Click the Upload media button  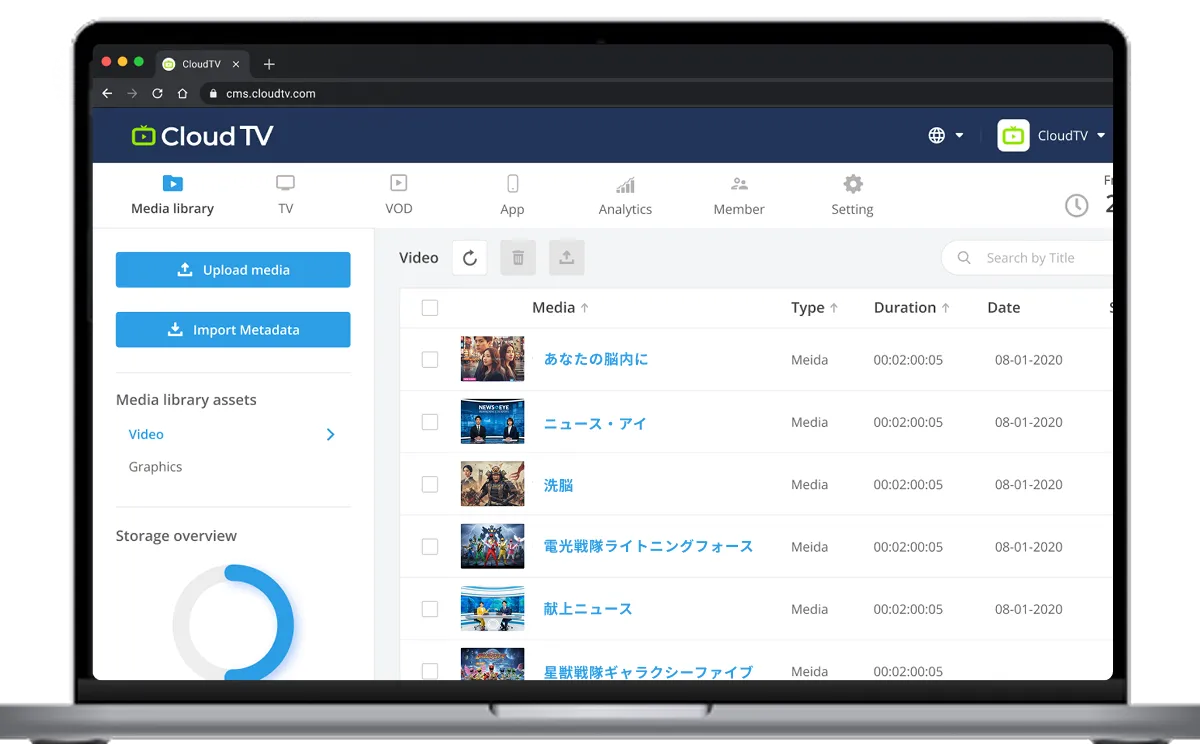(233, 270)
